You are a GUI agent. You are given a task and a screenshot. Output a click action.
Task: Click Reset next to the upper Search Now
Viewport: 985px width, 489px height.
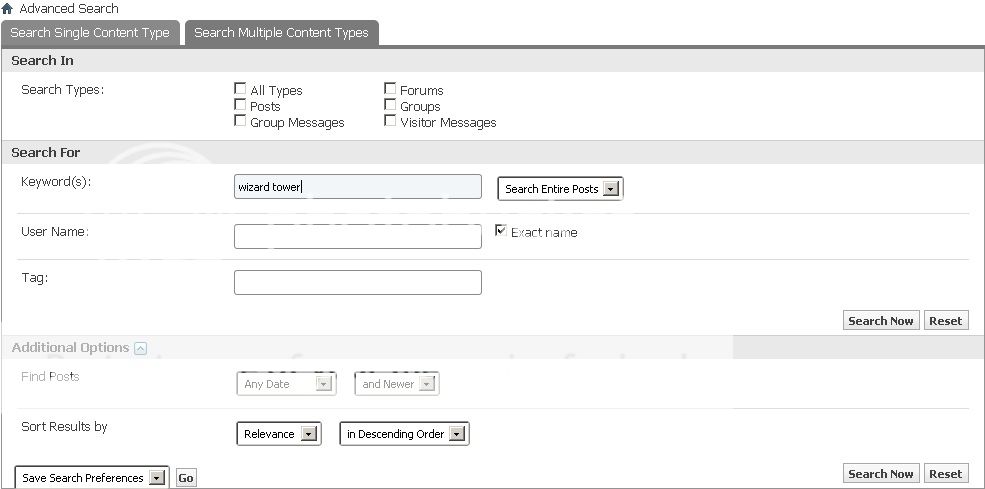pos(945,321)
